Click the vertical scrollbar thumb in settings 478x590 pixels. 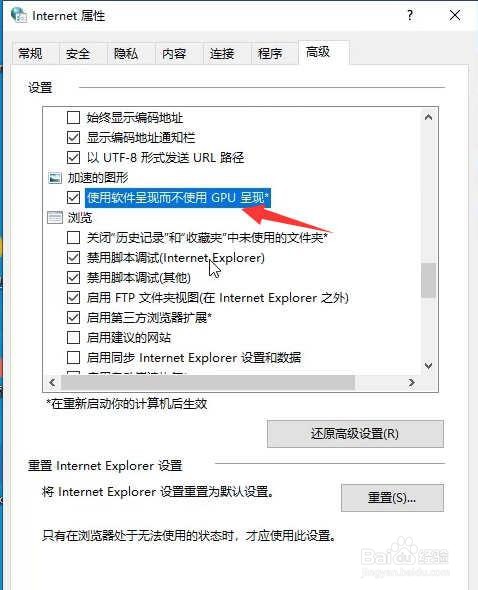tap(428, 280)
